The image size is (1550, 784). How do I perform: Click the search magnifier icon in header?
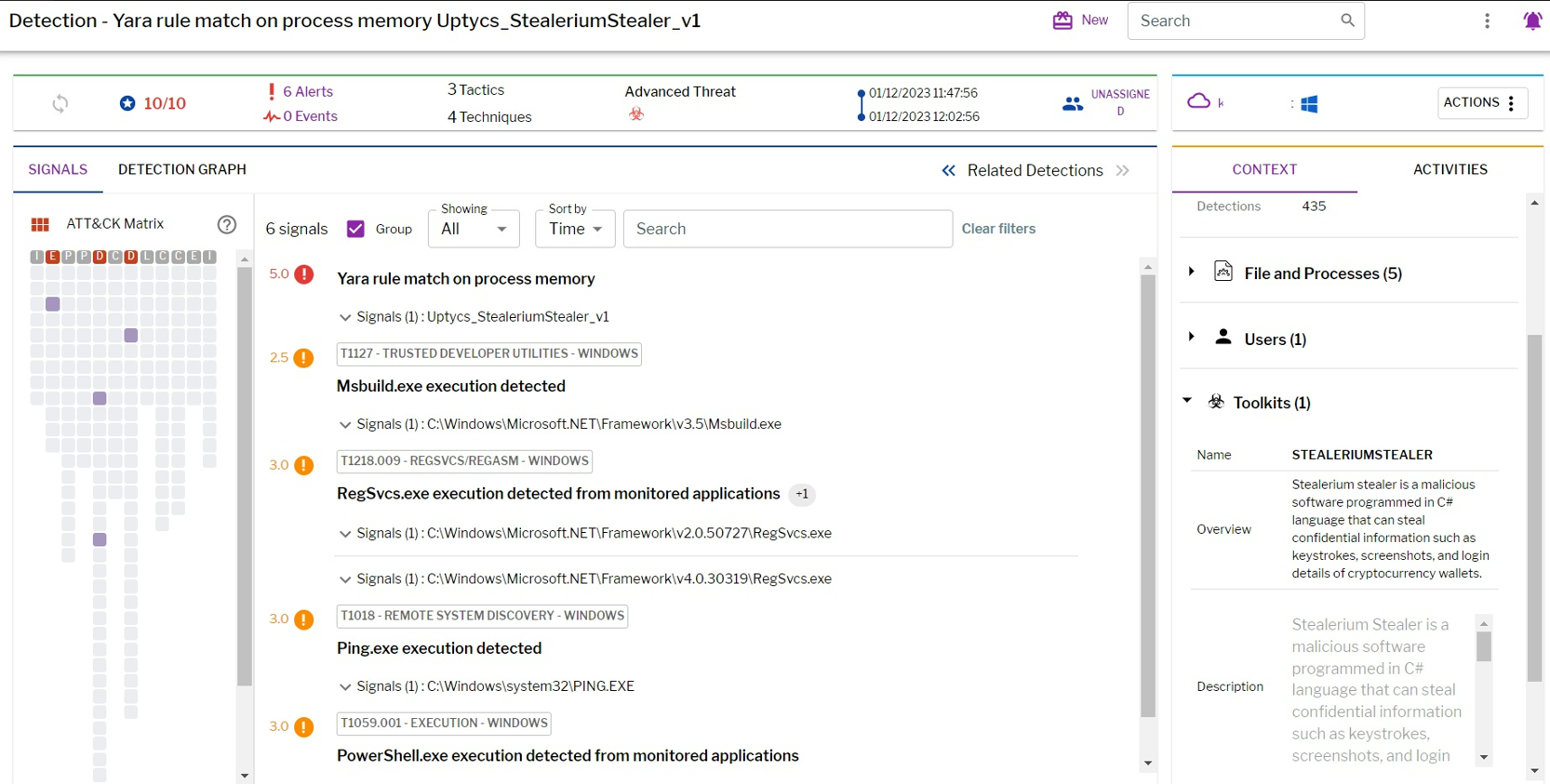coord(1347,20)
